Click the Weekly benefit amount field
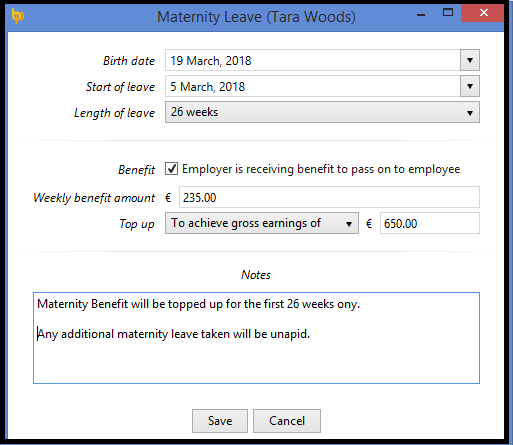 [329, 197]
